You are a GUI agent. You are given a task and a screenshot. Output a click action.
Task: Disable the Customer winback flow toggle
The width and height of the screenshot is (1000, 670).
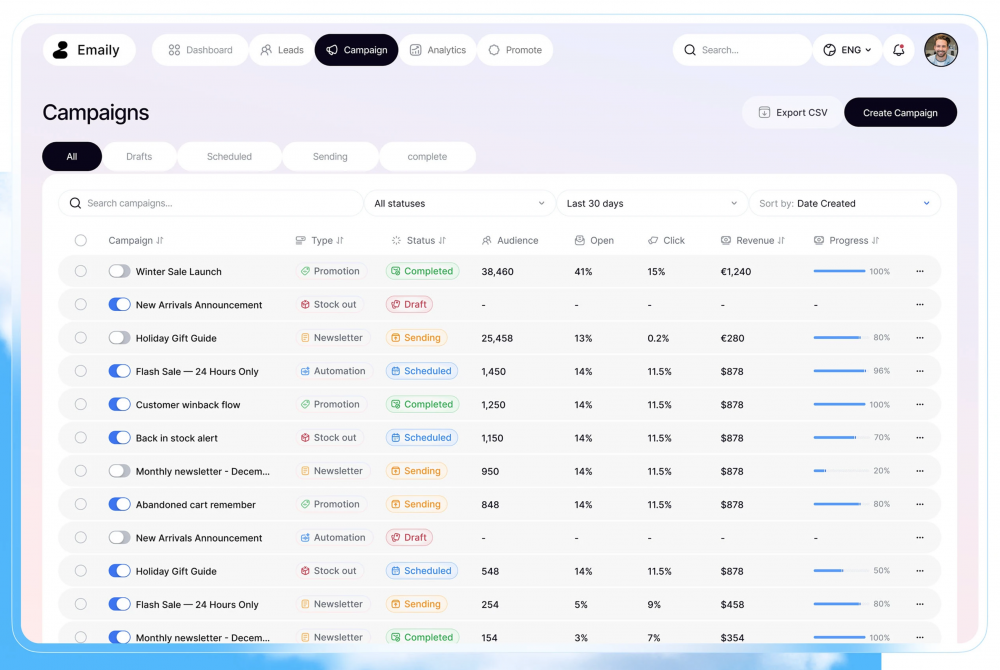click(119, 404)
